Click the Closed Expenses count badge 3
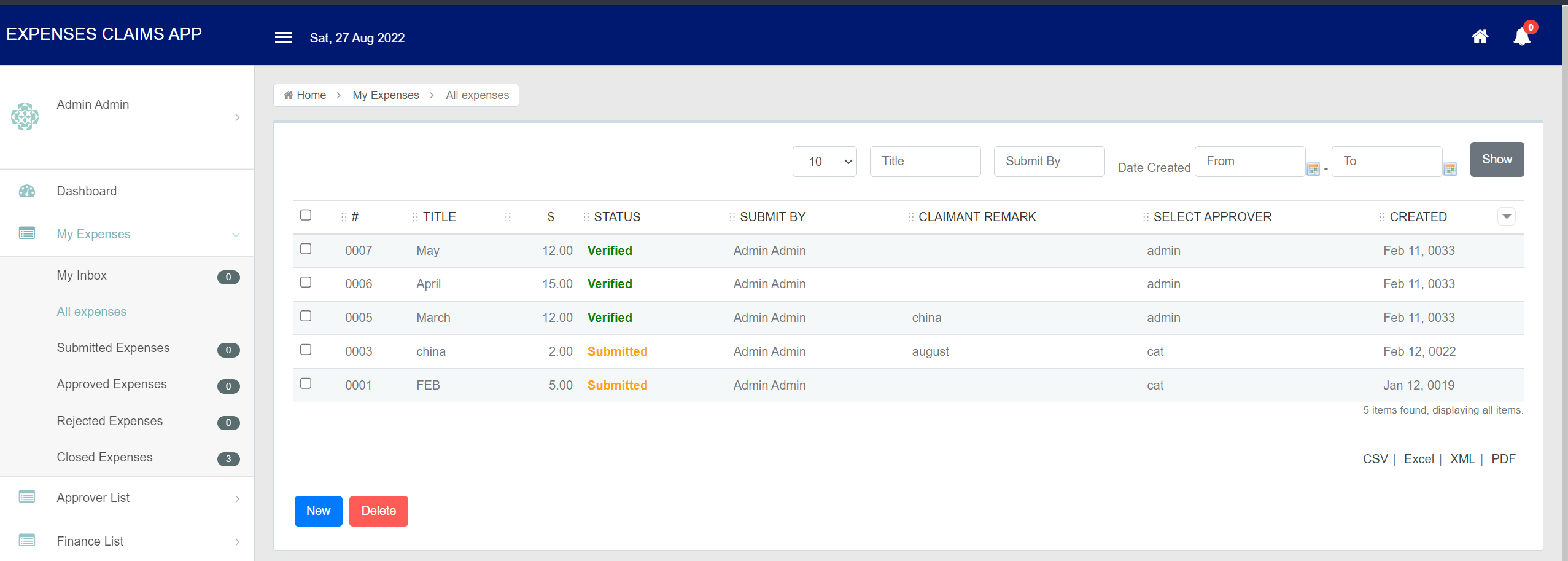 tap(228, 459)
